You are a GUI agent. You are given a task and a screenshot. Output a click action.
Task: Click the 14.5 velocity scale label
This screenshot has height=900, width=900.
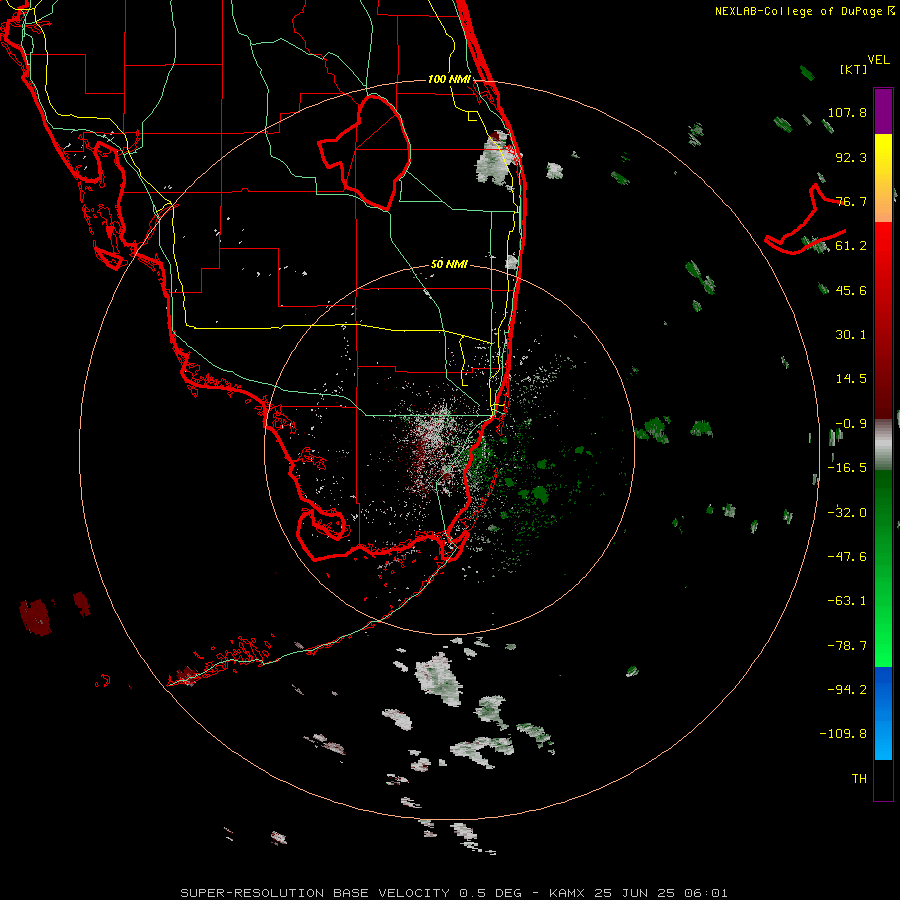(851, 379)
